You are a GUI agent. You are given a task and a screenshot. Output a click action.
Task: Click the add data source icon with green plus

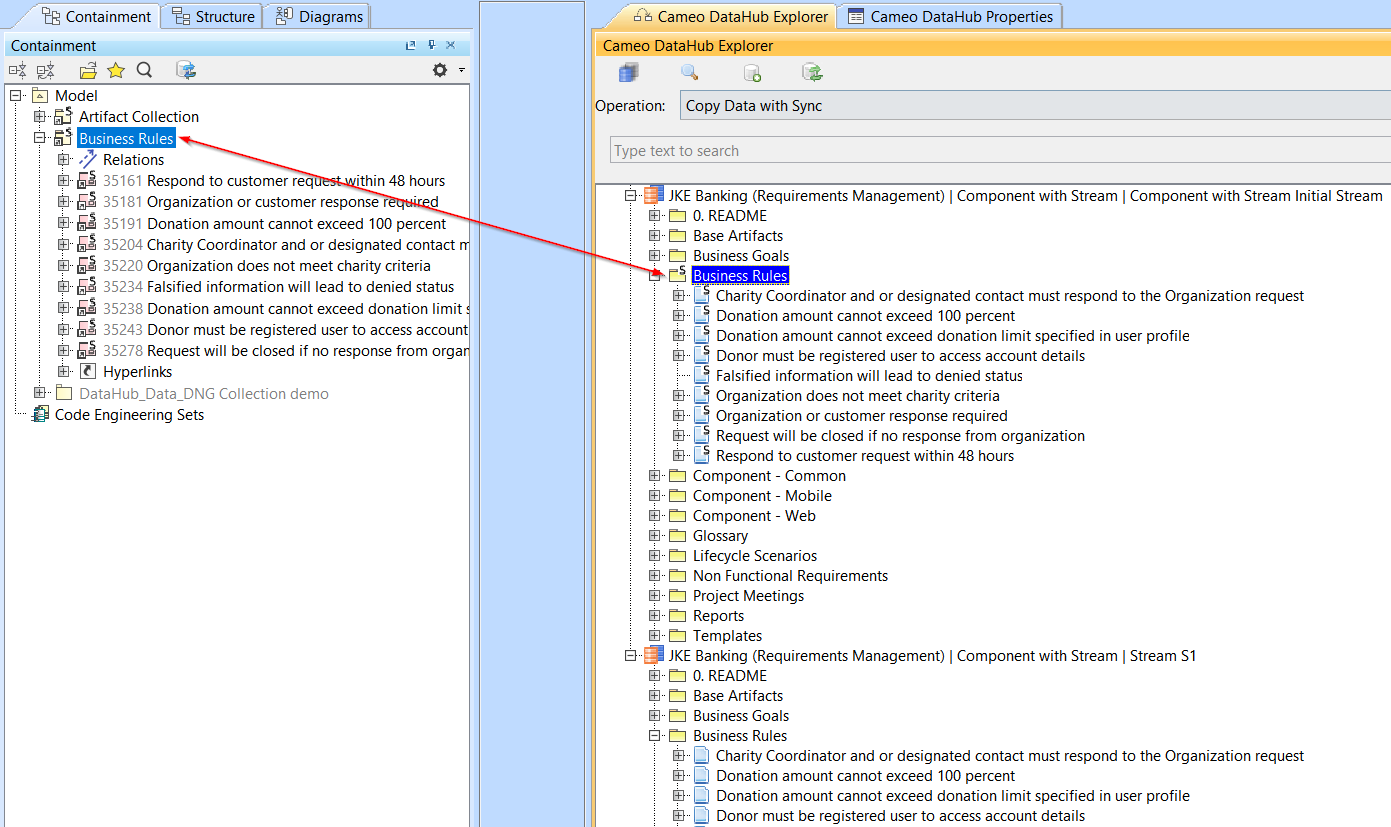(x=752, y=73)
